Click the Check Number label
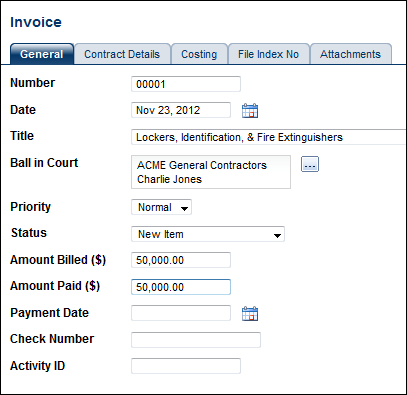Viewport: 407px width, 395px height. 52,339
